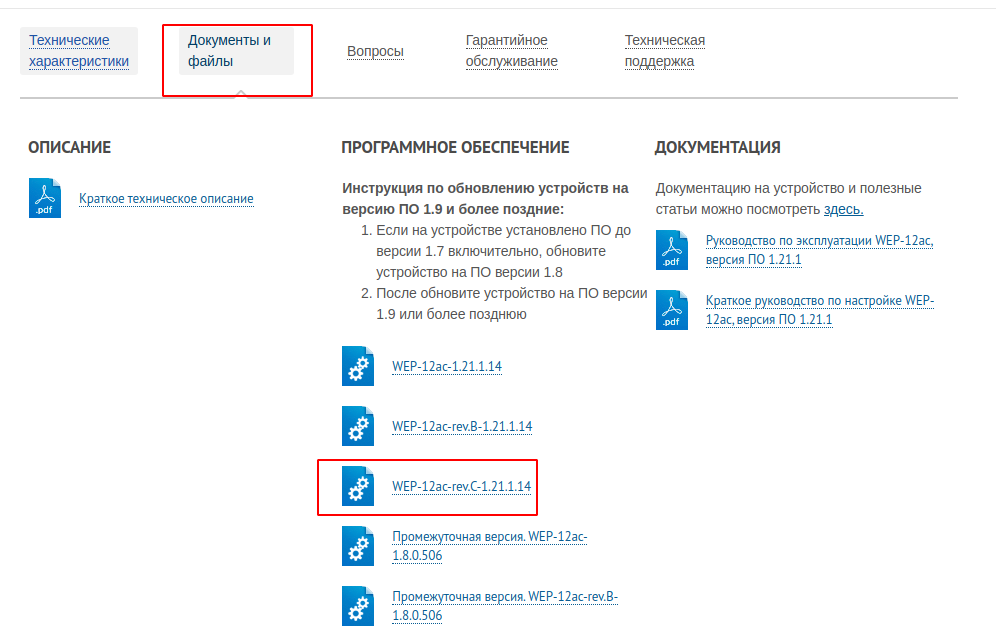The height and width of the screenshot is (640, 996).
Task: Click PDF icon for Руководство по эксплуатации WEP-12ac
Action: tap(672, 250)
